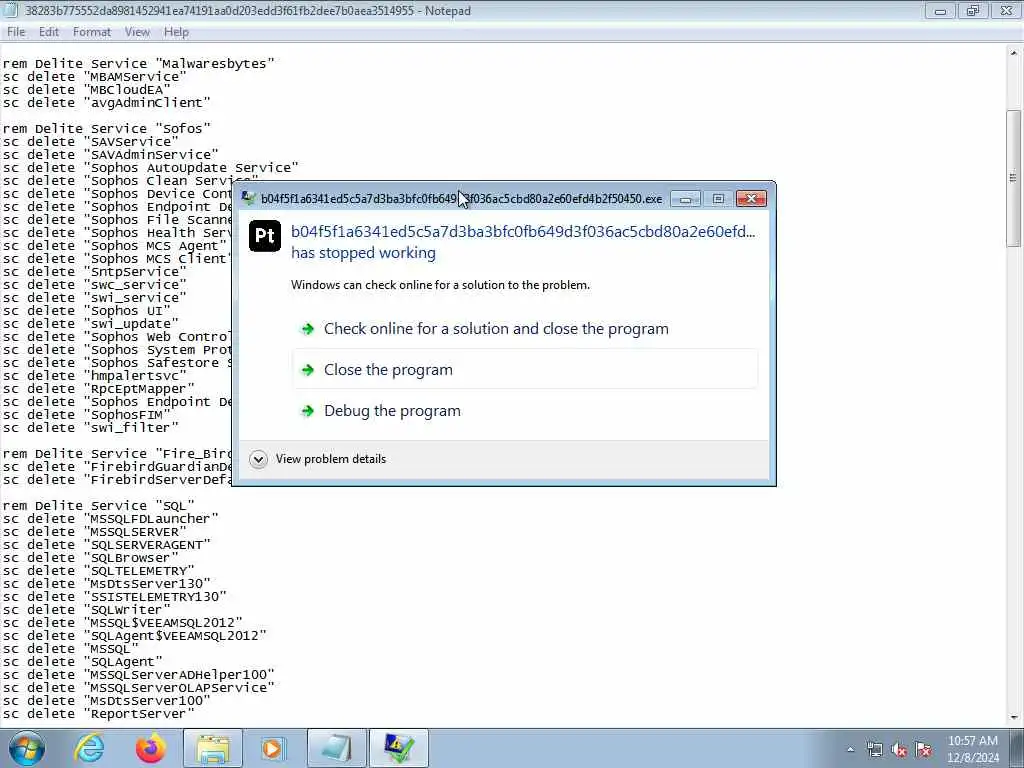Click the line sc delete "SQLWriter"
The image size is (1024, 768).
pyautogui.click(x=87, y=609)
